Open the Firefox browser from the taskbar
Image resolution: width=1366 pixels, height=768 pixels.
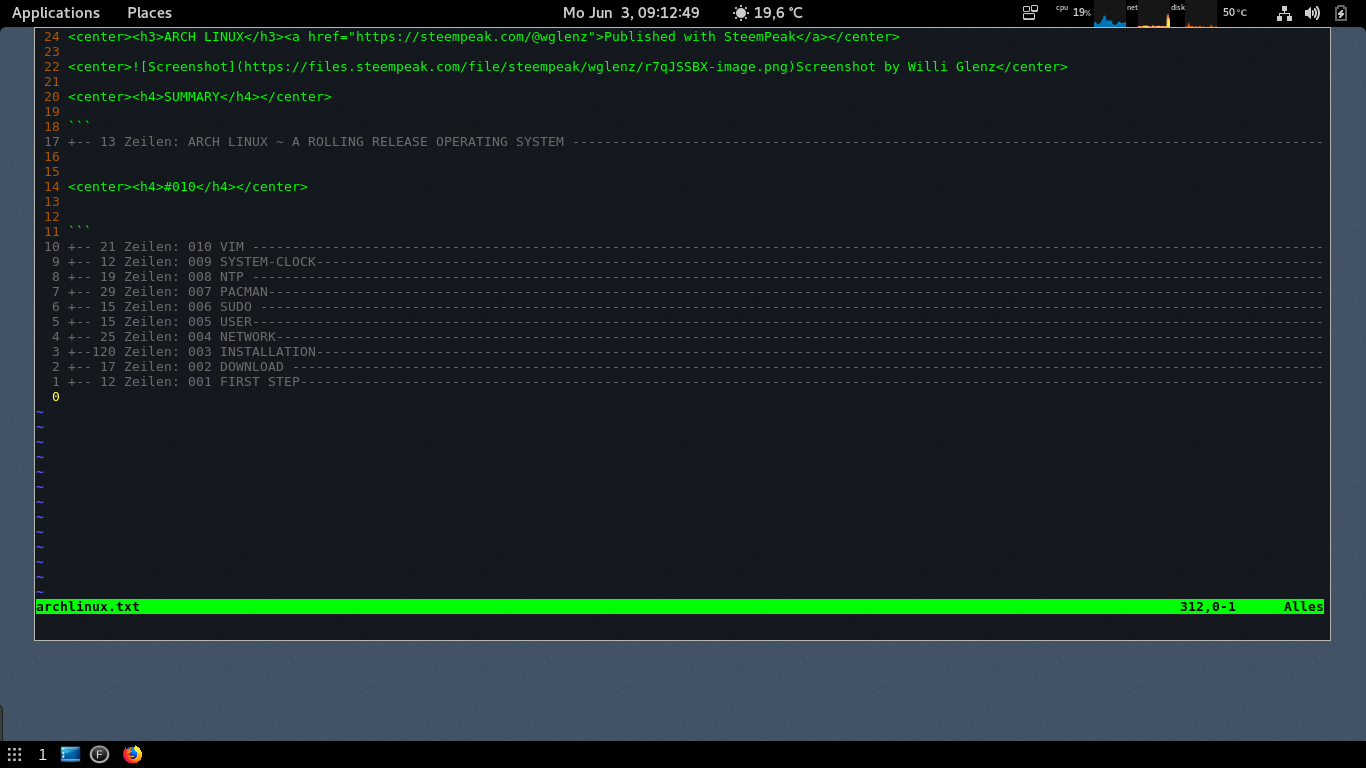pyautogui.click(x=132, y=754)
